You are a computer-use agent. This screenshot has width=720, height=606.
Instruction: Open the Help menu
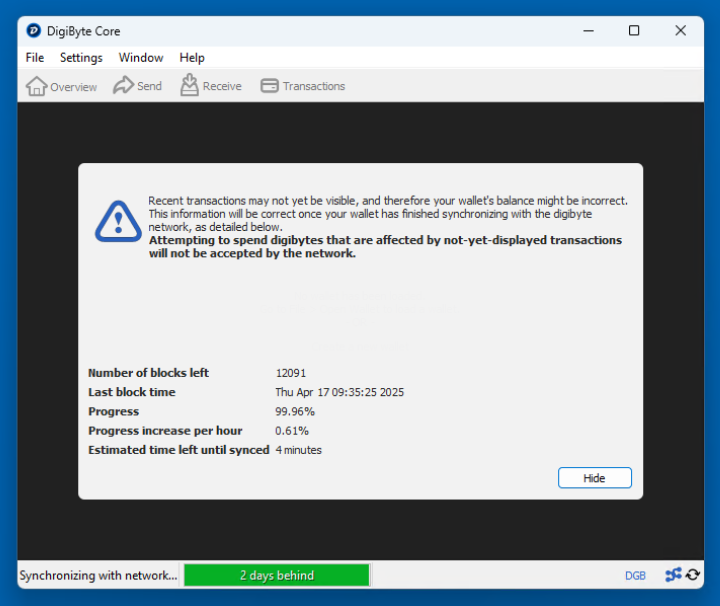click(192, 57)
